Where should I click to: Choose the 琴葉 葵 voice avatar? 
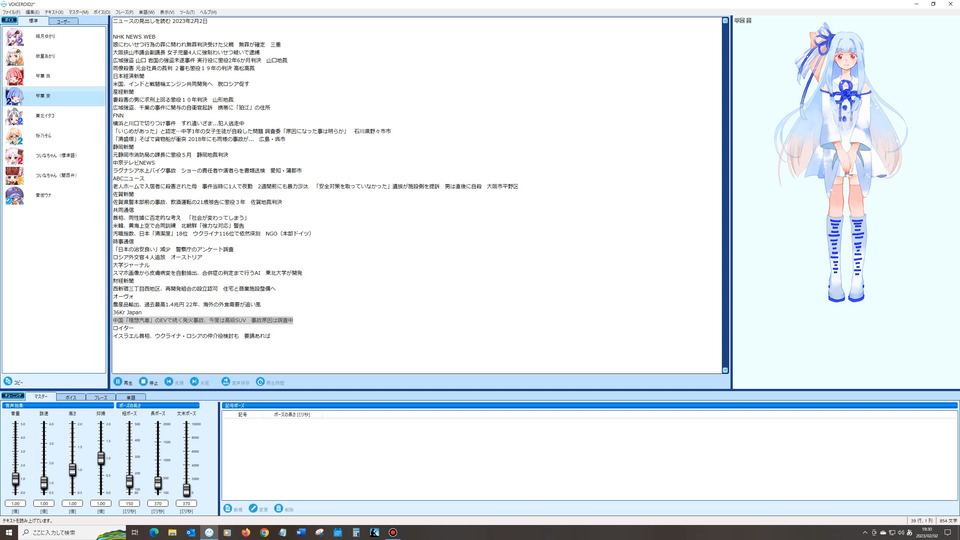point(15,96)
